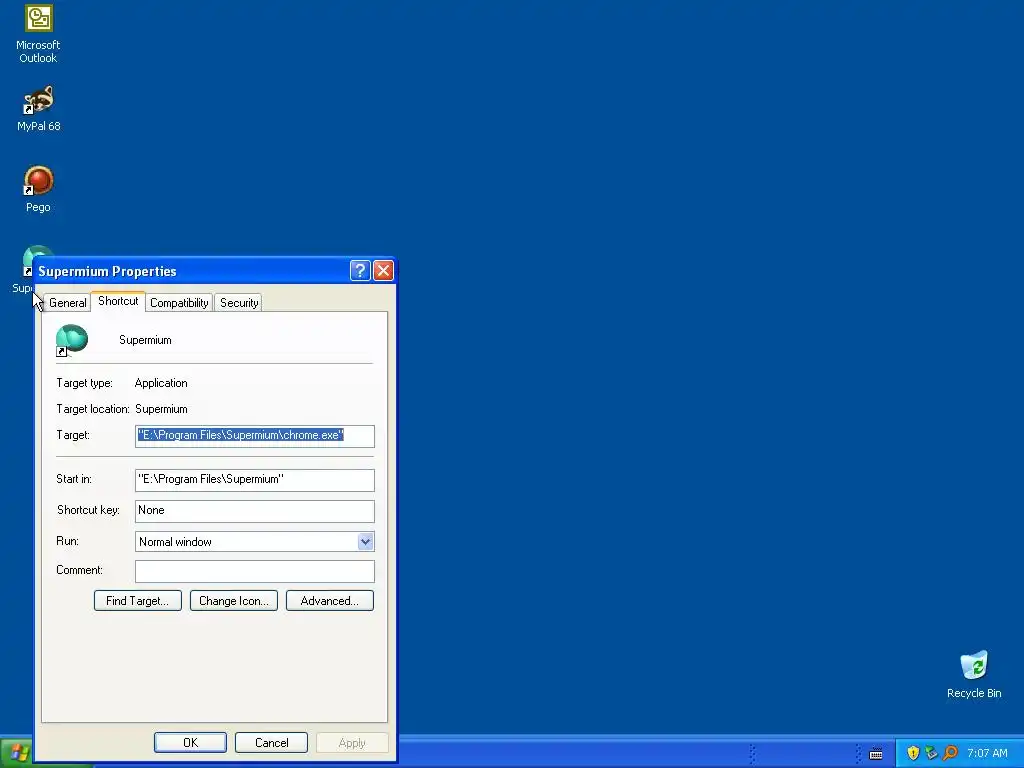Click the Start in input field
Viewport: 1024px width, 768px height.
coord(255,480)
